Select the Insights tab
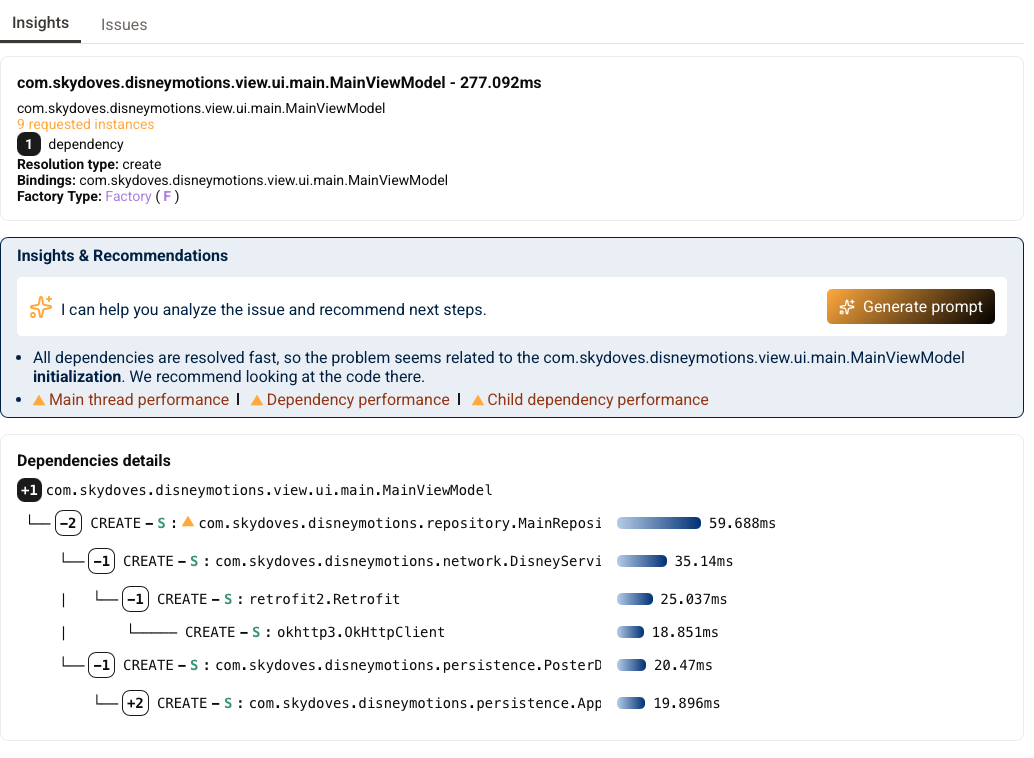The width and height of the screenshot is (1034, 758). tap(40, 22)
